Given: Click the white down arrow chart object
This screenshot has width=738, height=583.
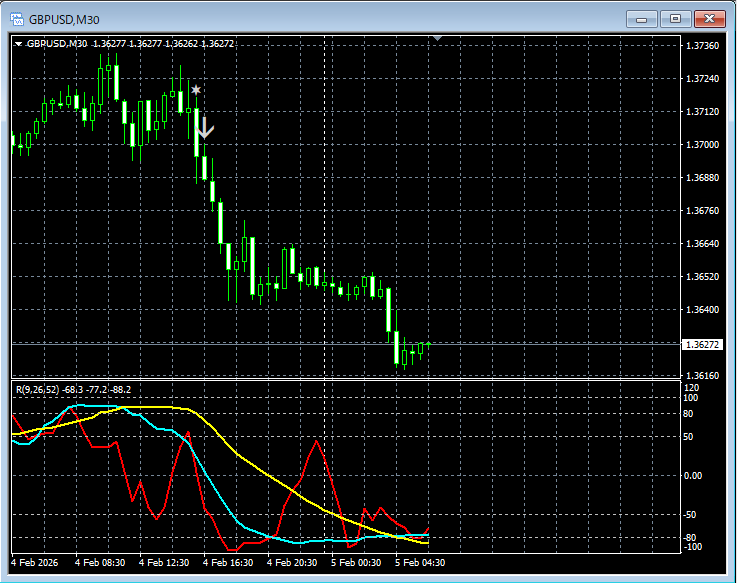Looking at the screenshot, I should [204, 127].
